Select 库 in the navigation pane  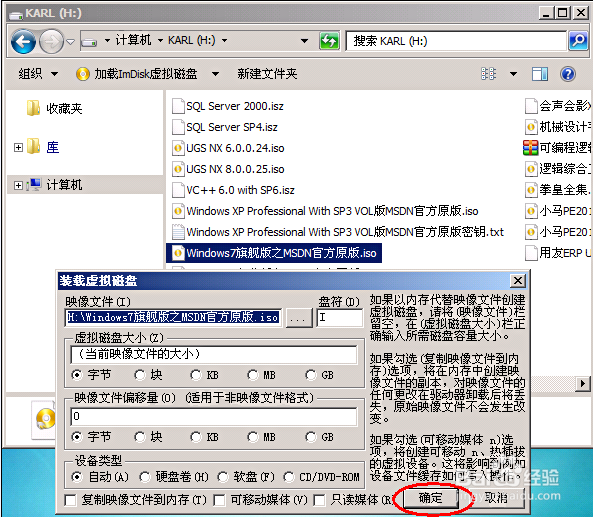(53, 147)
